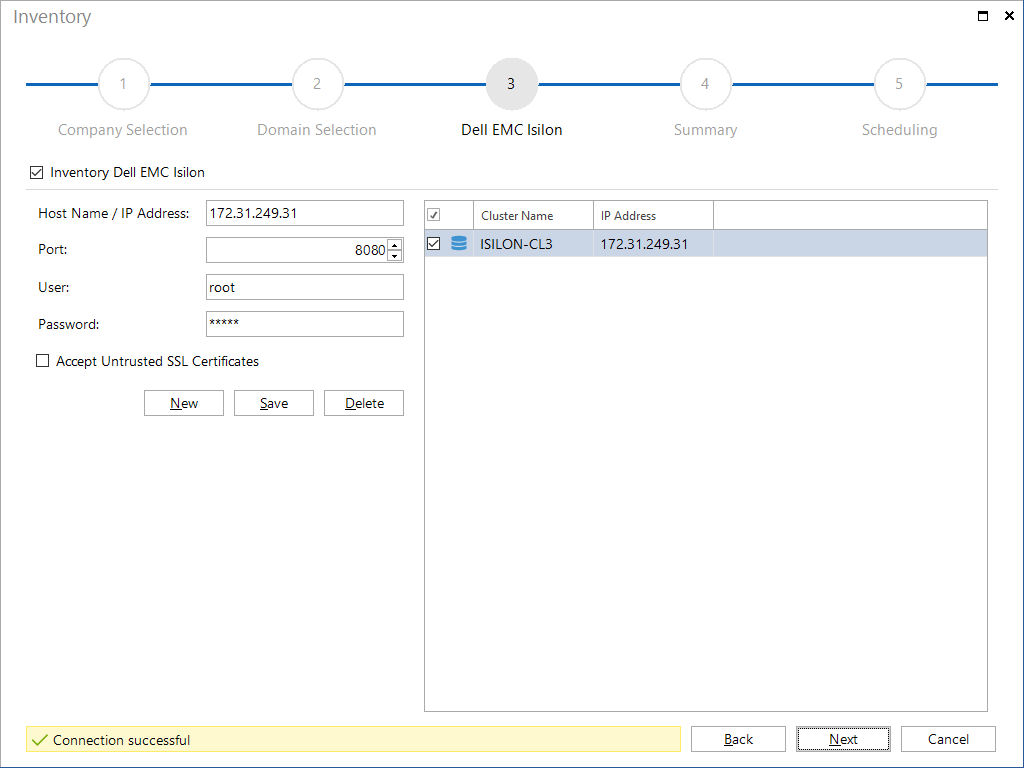Click the Next button
Screen dimensions: 1024x768
[x=843, y=739]
